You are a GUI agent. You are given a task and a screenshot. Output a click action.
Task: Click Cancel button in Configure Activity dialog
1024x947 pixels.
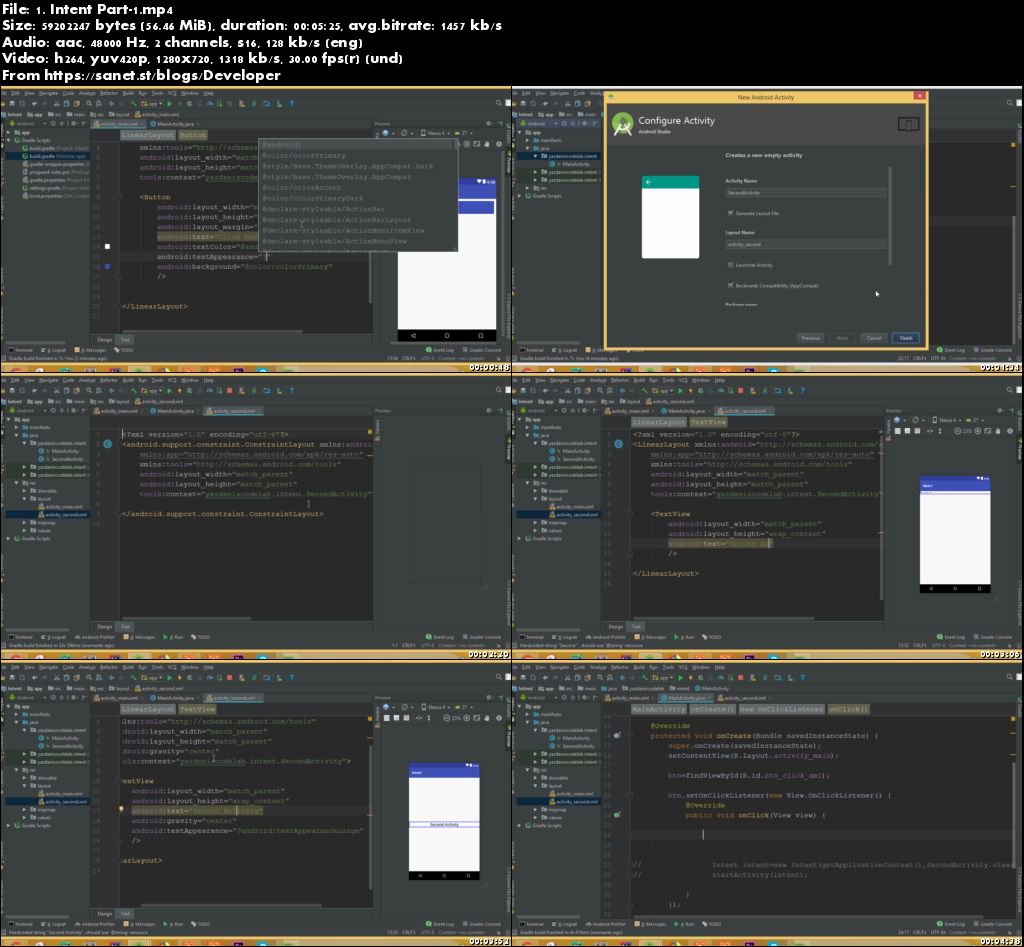point(874,338)
